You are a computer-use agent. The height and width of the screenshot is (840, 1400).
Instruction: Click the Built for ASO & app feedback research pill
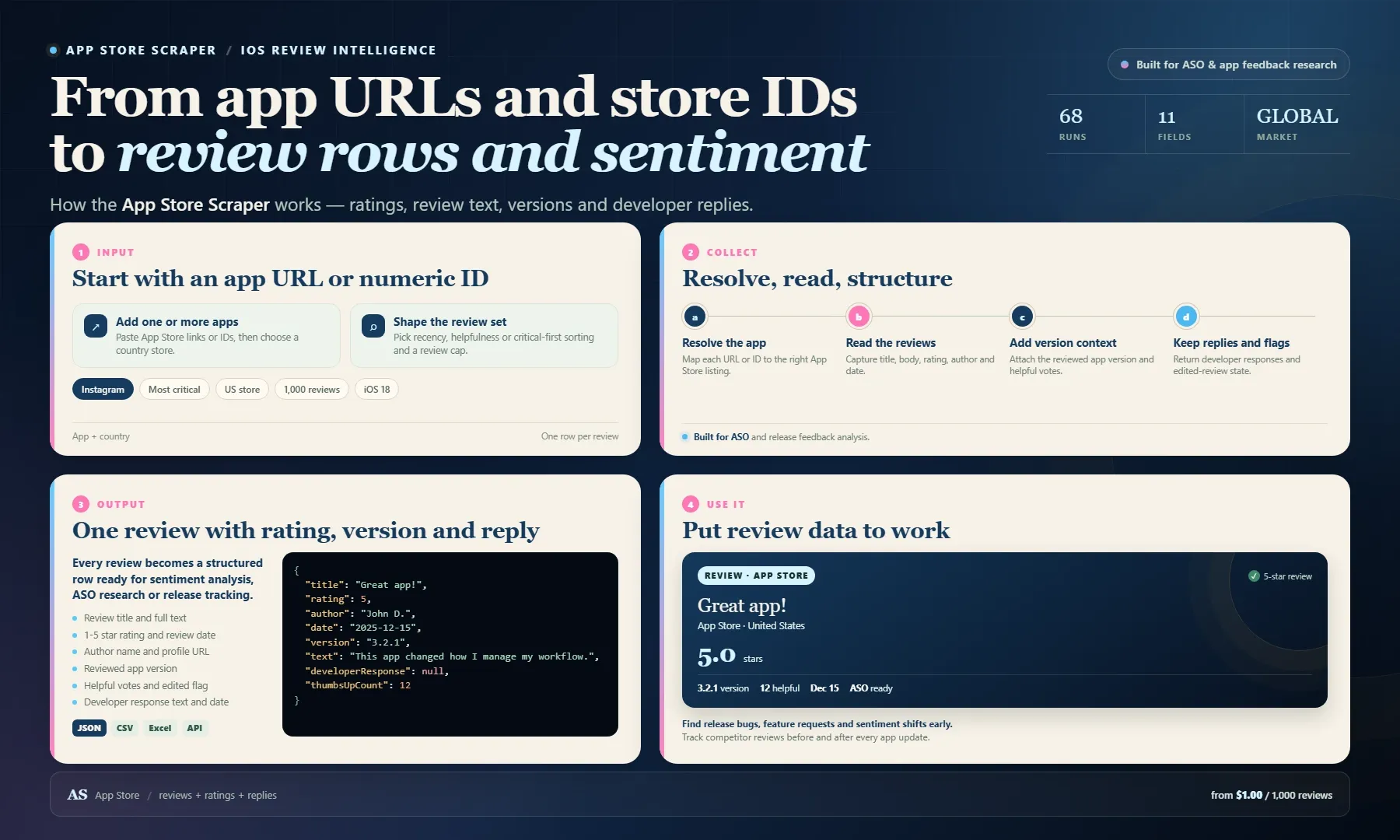coord(1228,65)
